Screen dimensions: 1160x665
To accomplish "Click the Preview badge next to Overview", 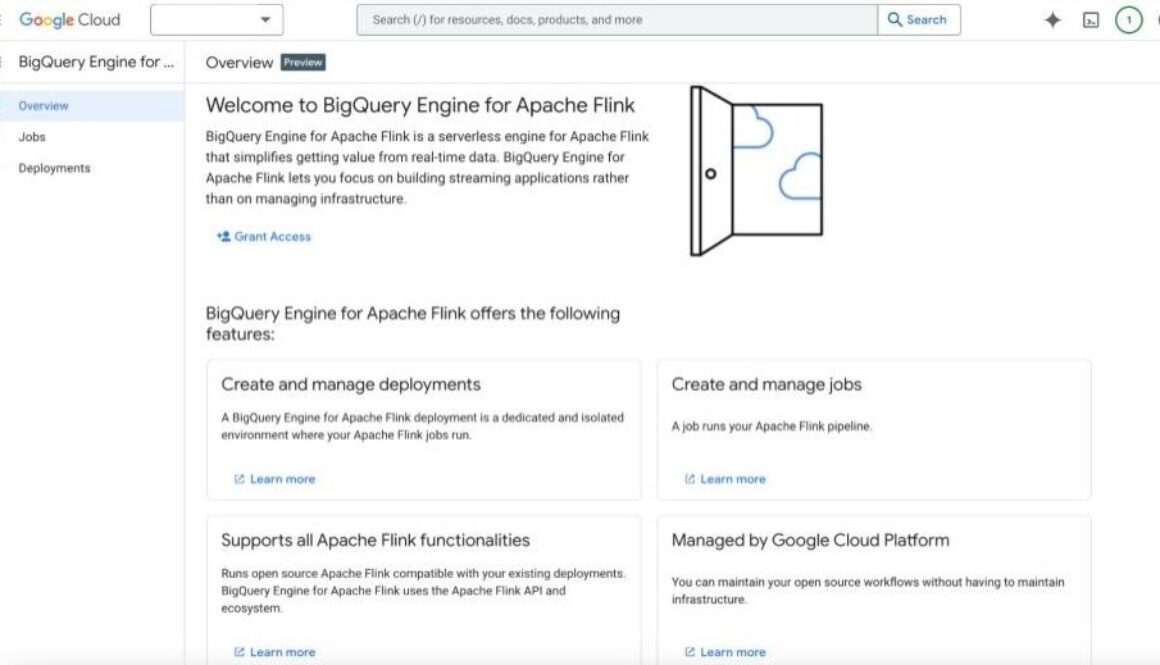I will point(301,62).
